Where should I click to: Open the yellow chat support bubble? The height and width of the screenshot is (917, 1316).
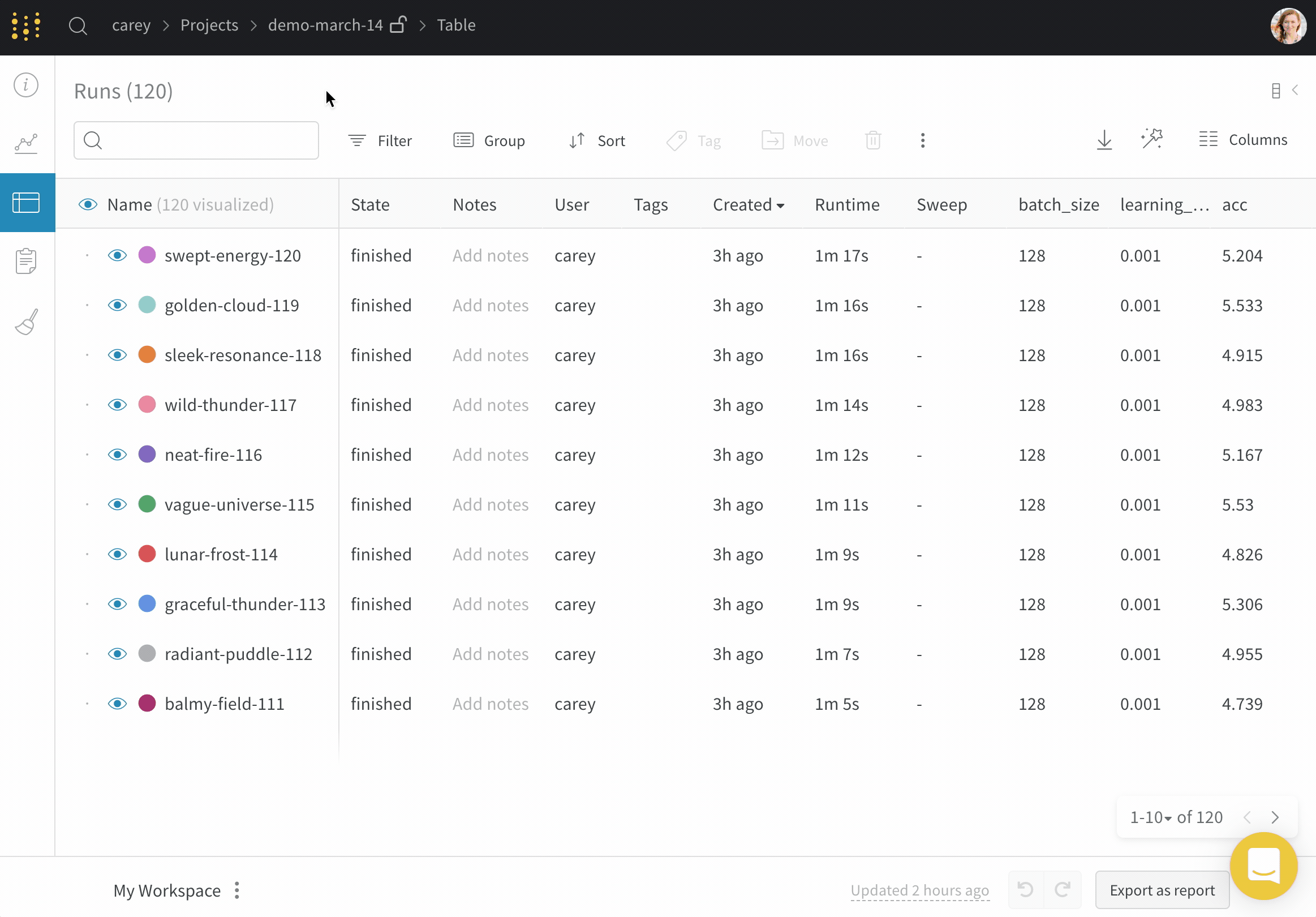click(x=1263, y=865)
